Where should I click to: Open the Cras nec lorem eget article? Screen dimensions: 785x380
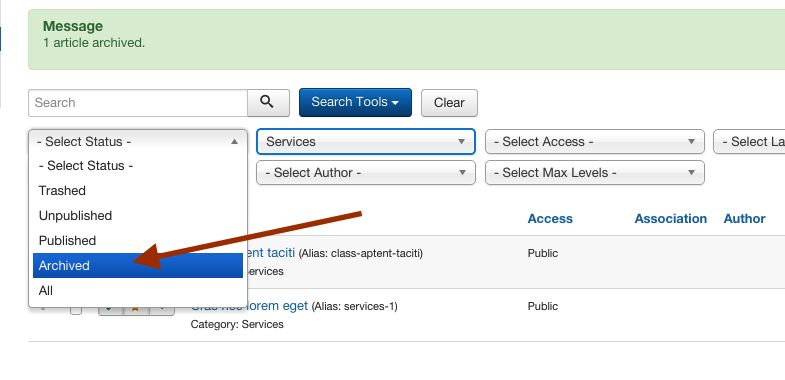(x=249, y=305)
